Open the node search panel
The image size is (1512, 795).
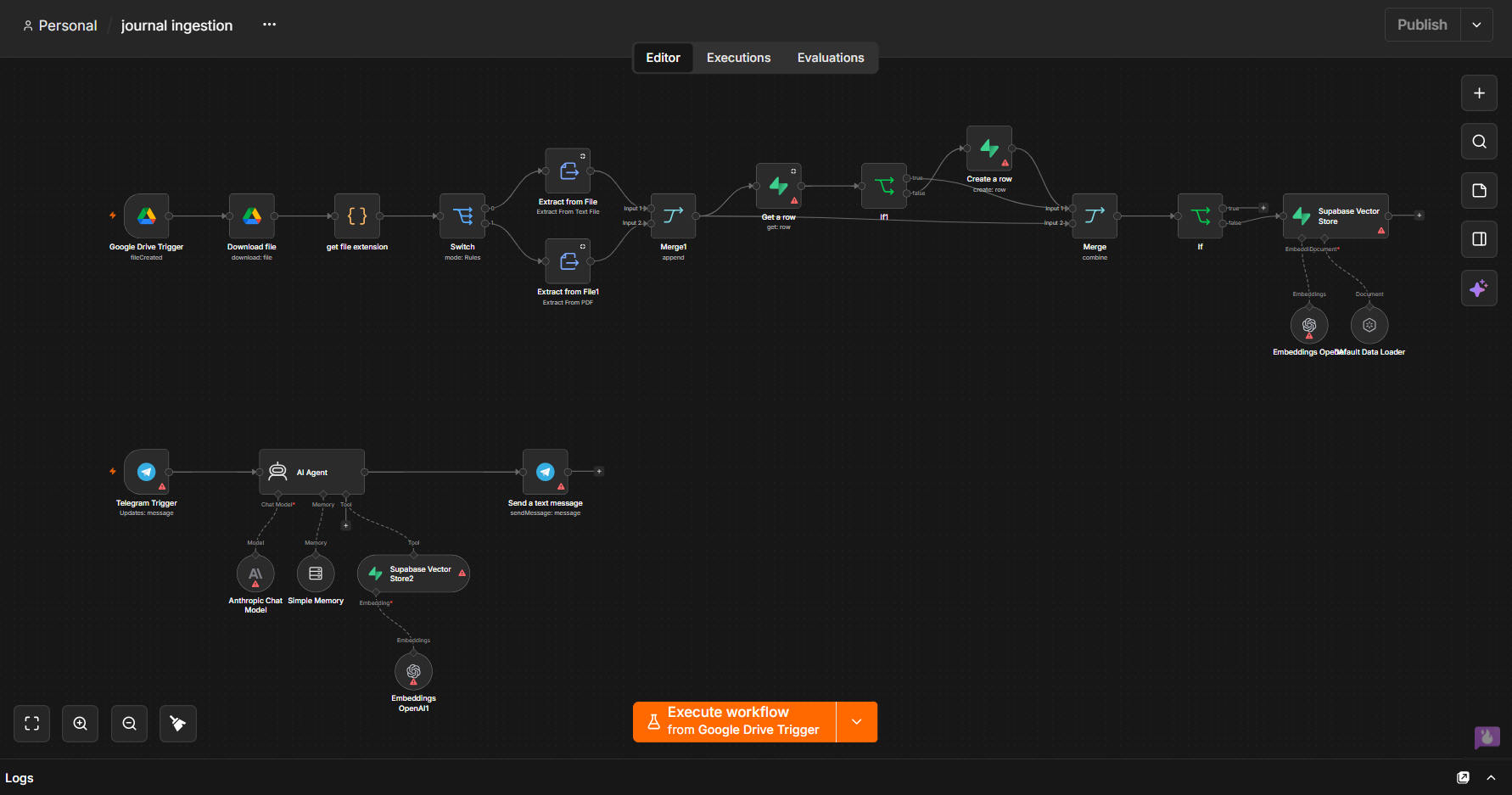[1479, 142]
